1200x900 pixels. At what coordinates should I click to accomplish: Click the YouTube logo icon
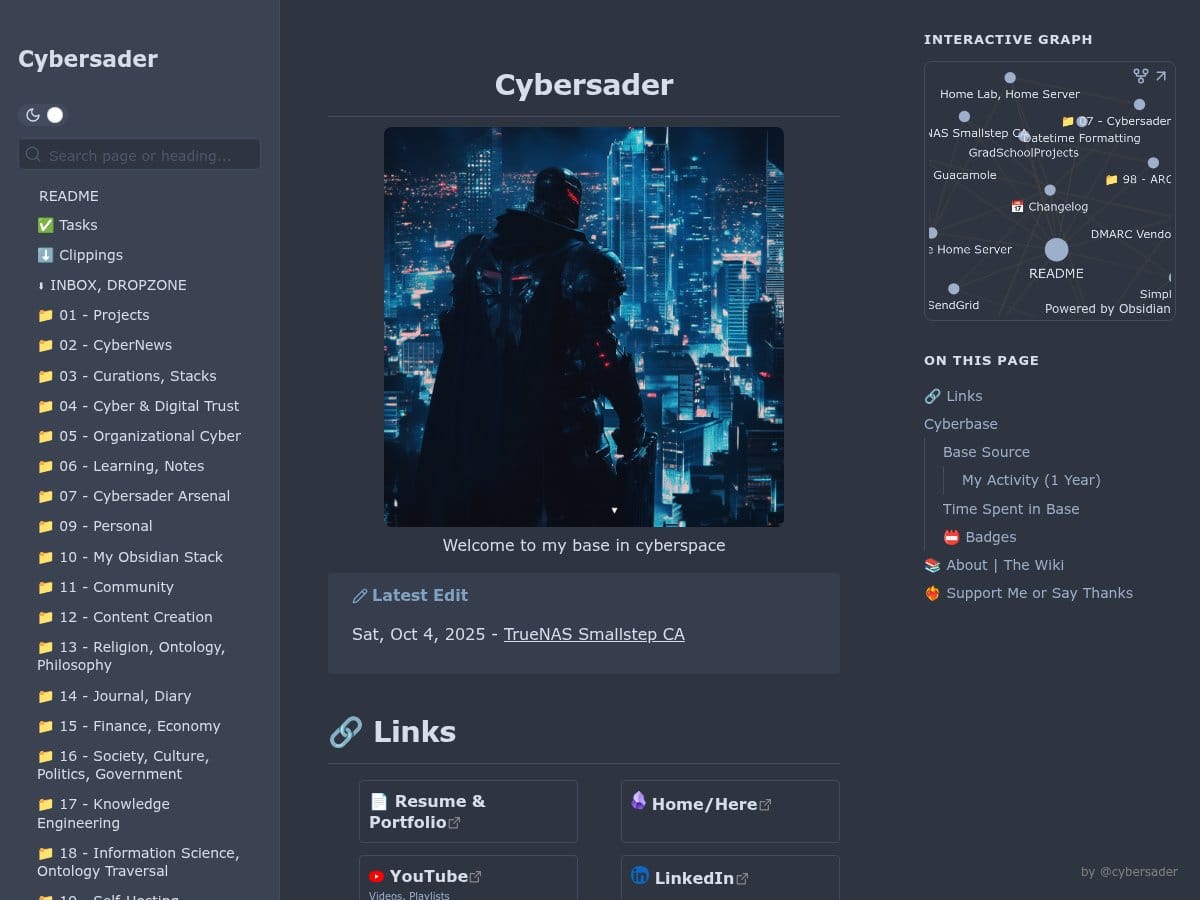tap(376, 877)
